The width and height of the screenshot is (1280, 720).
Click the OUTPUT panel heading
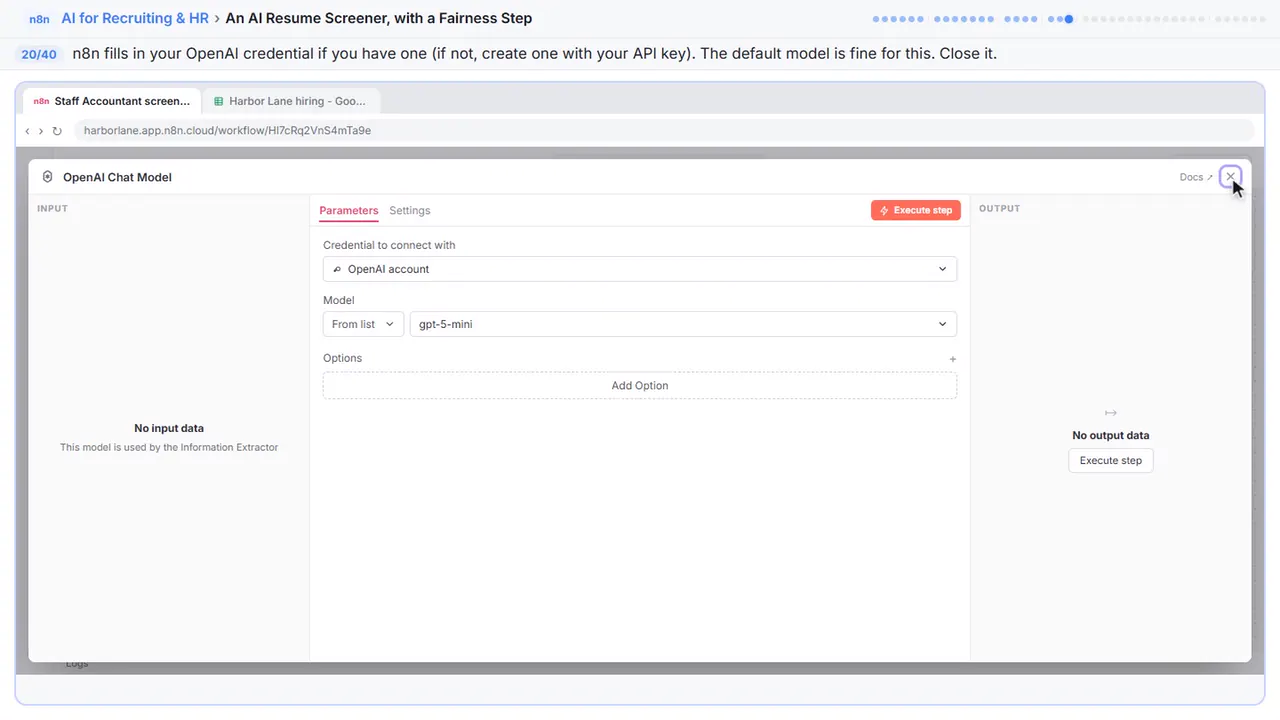pyautogui.click(x=1000, y=209)
